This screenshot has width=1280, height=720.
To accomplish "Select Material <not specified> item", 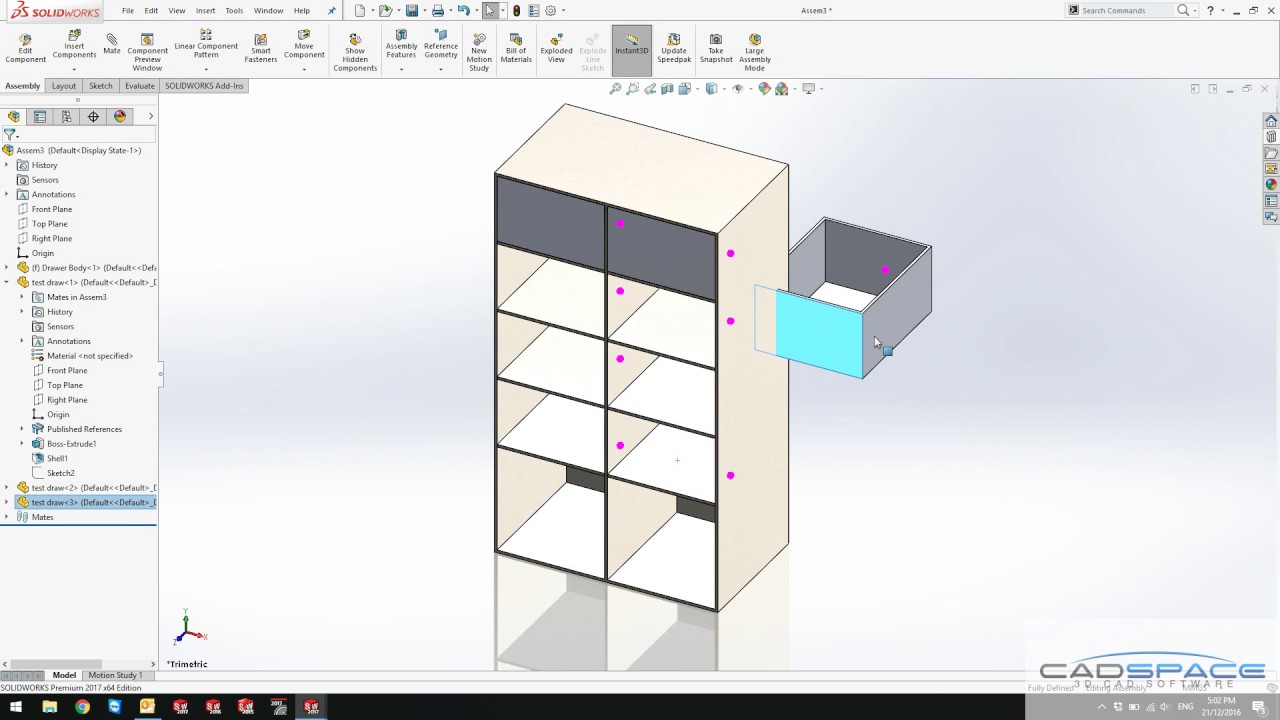I will pyautogui.click(x=82, y=356).
